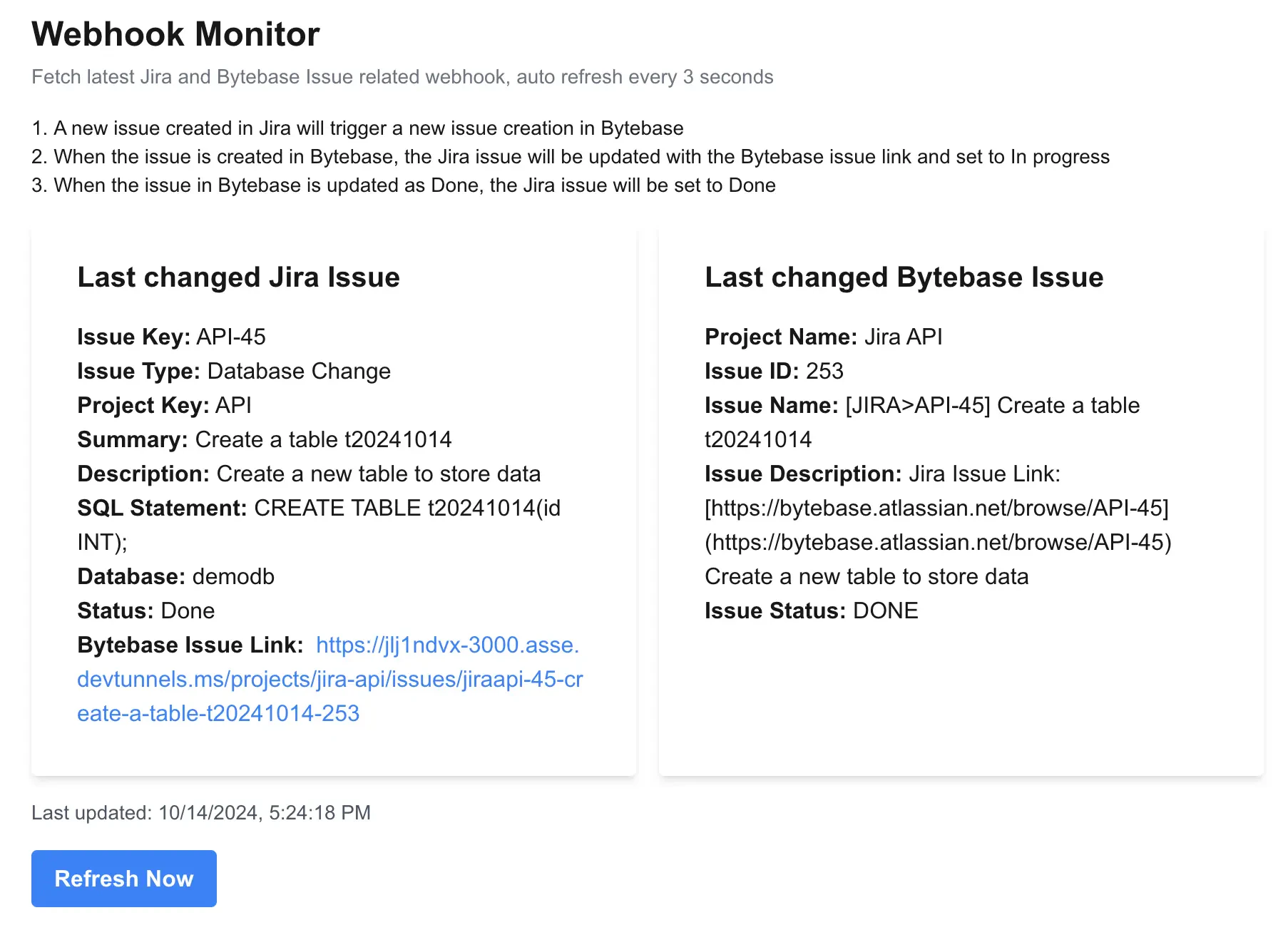Click the Webhook Monitor page title
The width and height of the screenshot is (1288, 930).
pyautogui.click(x=175, y=34)
